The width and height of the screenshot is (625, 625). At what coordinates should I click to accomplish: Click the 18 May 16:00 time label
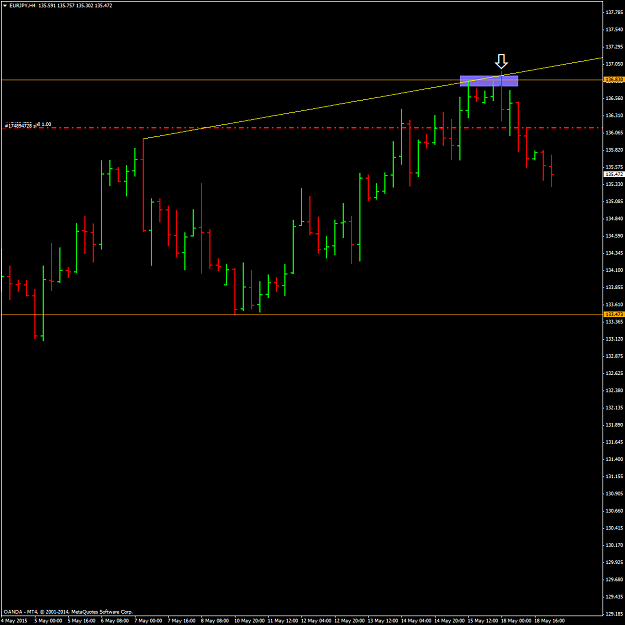coord(550,621)
